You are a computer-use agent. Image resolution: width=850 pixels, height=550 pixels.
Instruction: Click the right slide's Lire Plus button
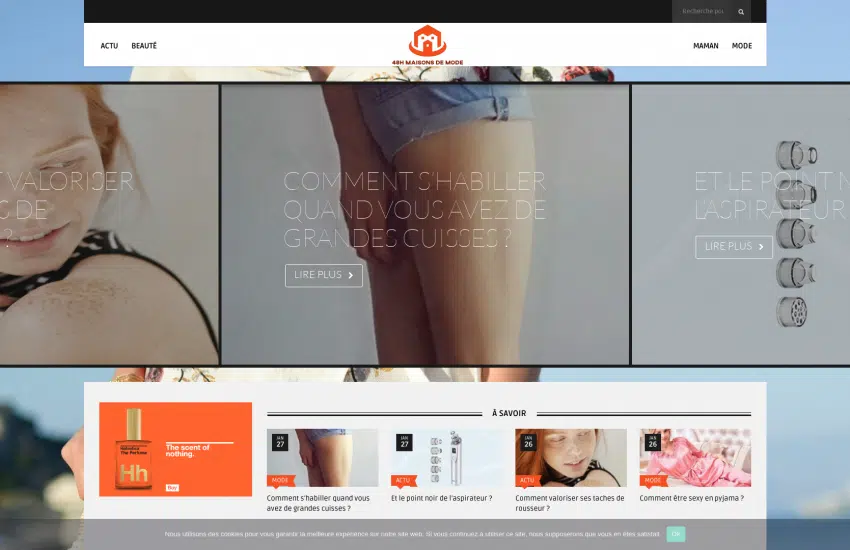[x=733, y=247]
